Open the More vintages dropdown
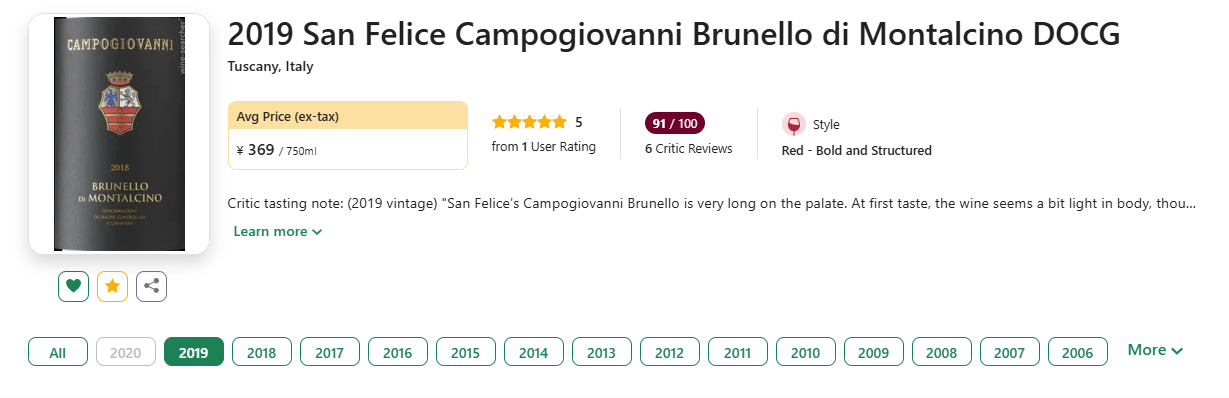The width and height of the screenshot is (1229, 398). pyautogui.click(x=1155, y=350)
